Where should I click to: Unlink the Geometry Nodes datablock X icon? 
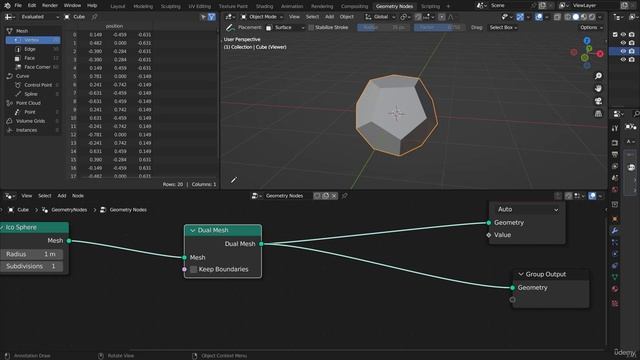click(334, 196)
